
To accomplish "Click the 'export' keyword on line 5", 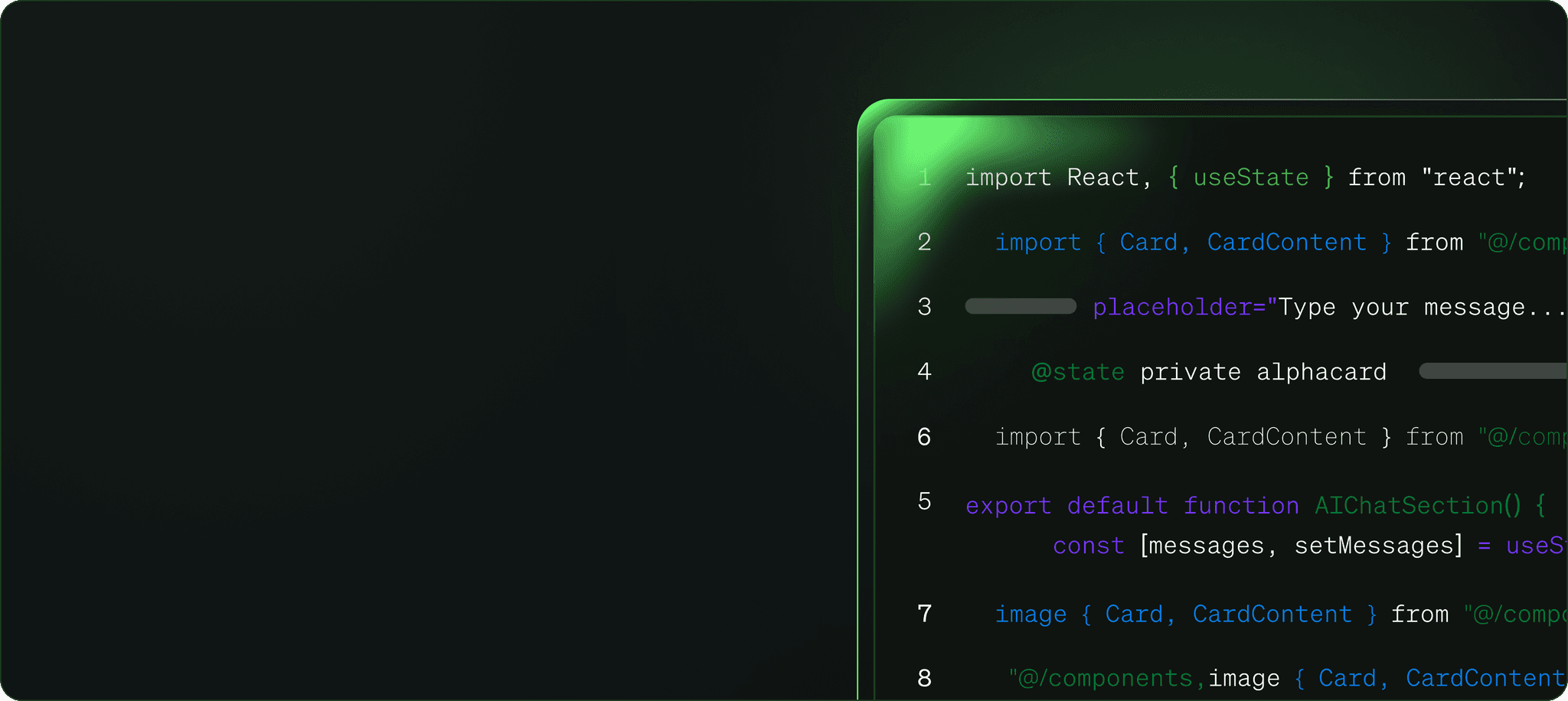I will [x=1008, y=506].
